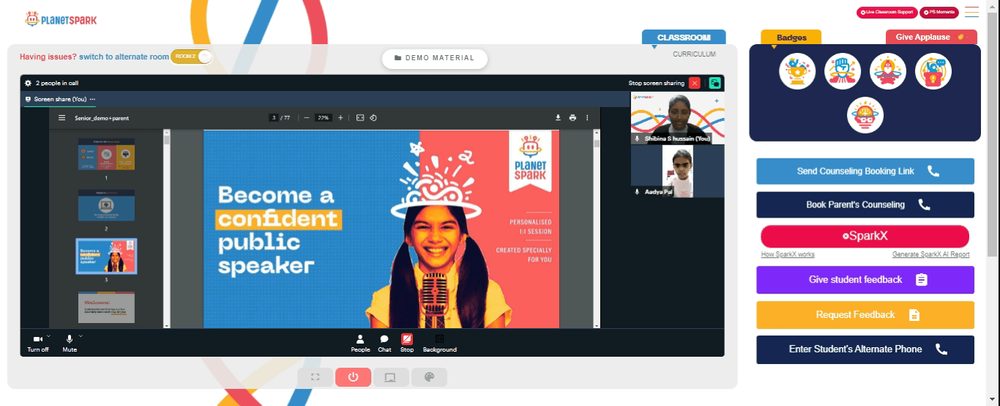Click Generate SparkX AI Report link

click(930, 254)
